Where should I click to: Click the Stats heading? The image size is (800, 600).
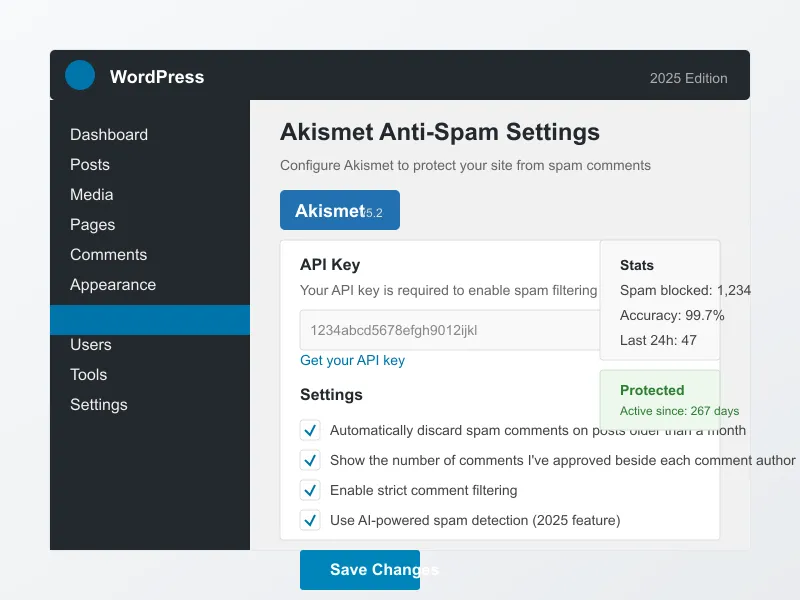(637, 265)
